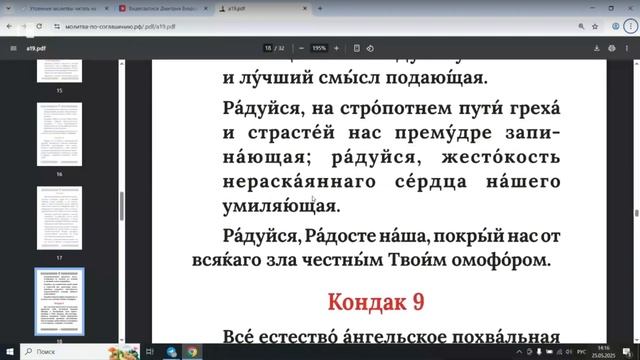
Task: Click the thumbnail panel scrollbar handle
Action: click(x=122, y=206)
